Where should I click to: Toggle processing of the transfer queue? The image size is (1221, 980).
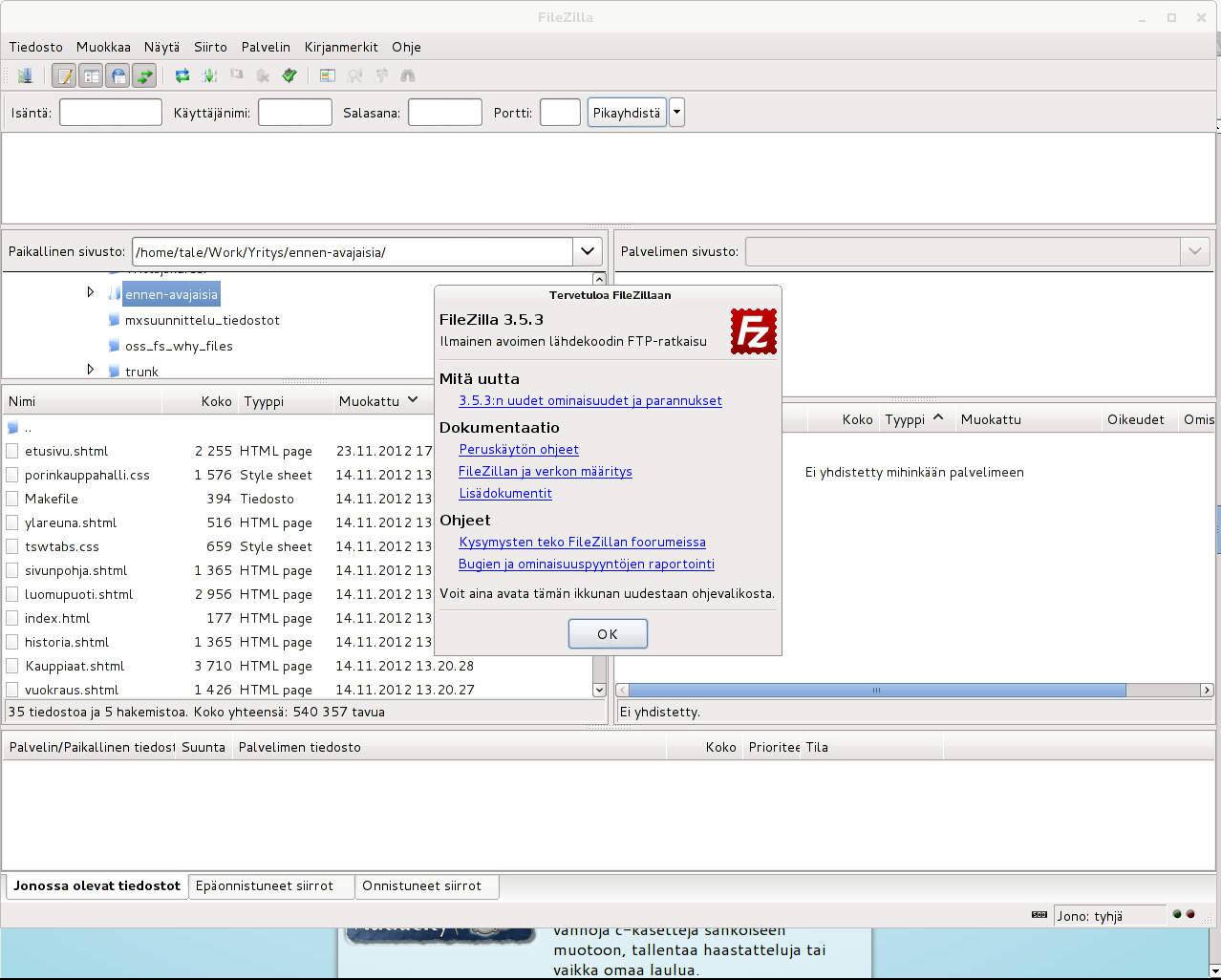(x=209, y=75)
